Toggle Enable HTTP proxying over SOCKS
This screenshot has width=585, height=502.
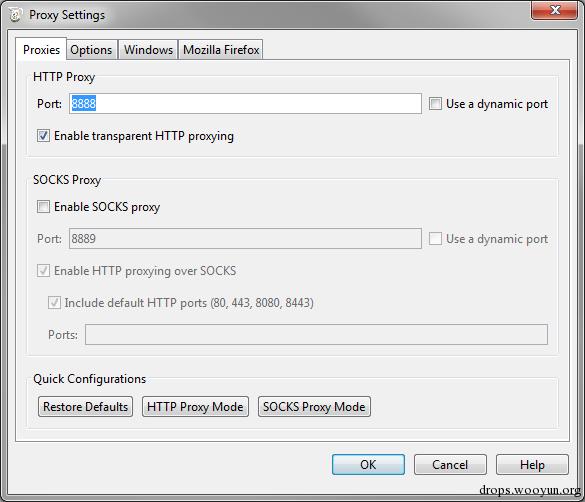click(43, 270)
